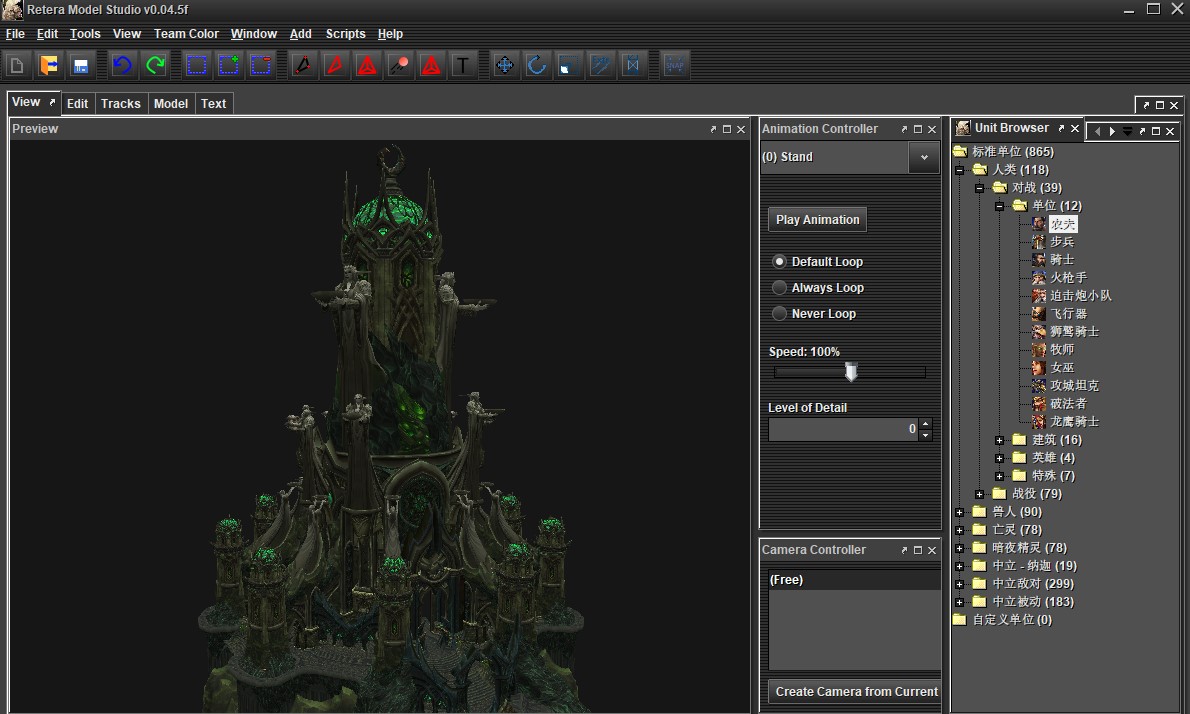Select Default Loop radio button
This screenshot has width=1190, height=714.
coord(779,262)
